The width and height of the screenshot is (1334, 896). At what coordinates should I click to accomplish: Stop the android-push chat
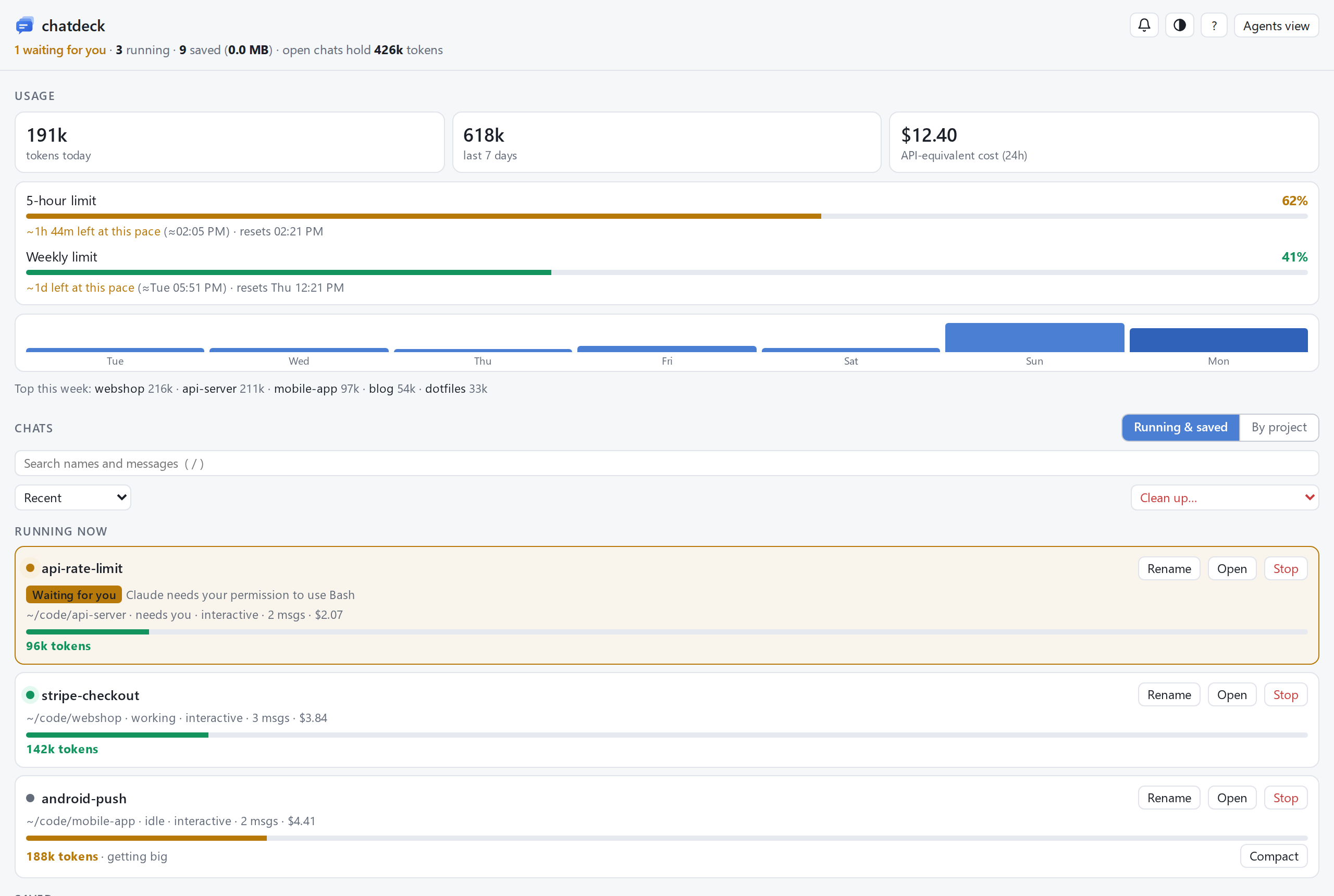(1286, 798)
